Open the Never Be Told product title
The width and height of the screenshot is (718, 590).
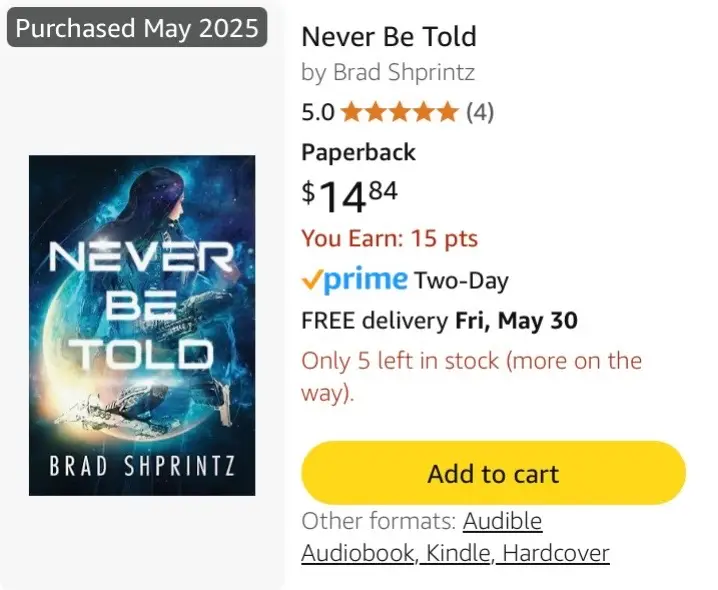tap(389, 37)
